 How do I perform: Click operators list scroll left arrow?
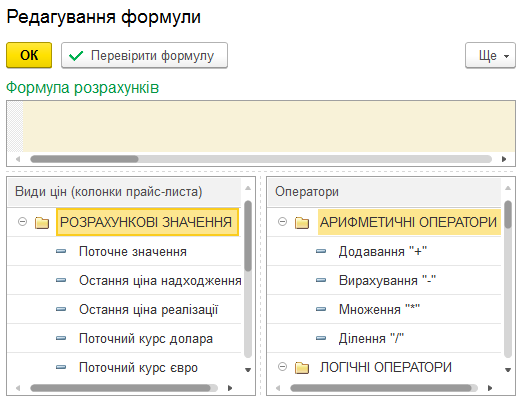(x=278, y=388)
